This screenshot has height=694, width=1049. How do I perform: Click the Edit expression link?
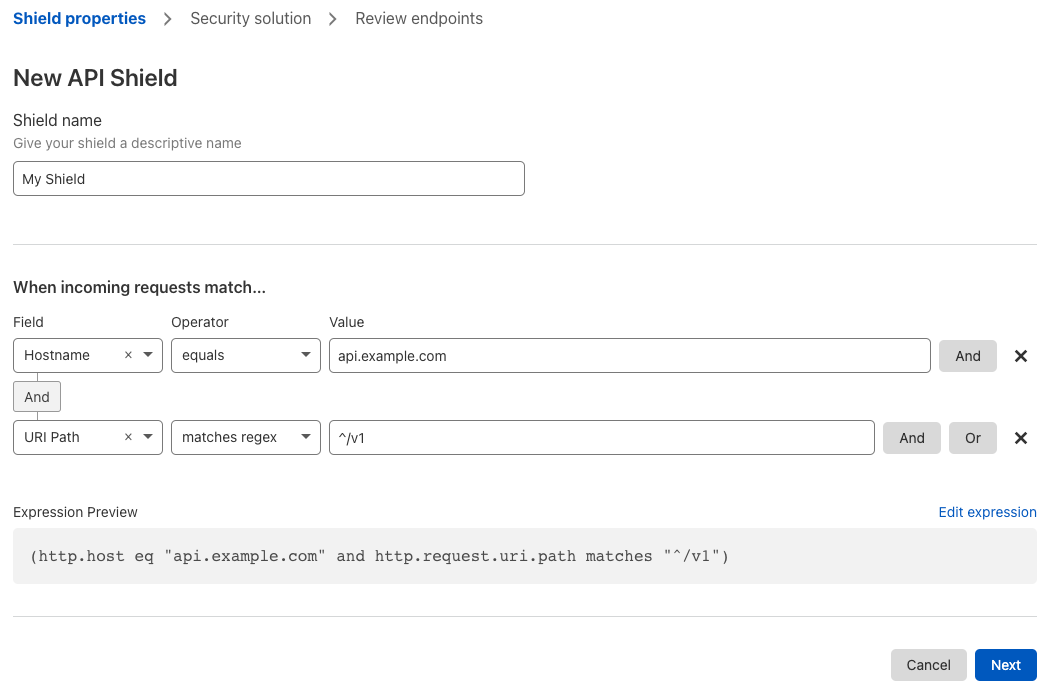pos(987,512)
